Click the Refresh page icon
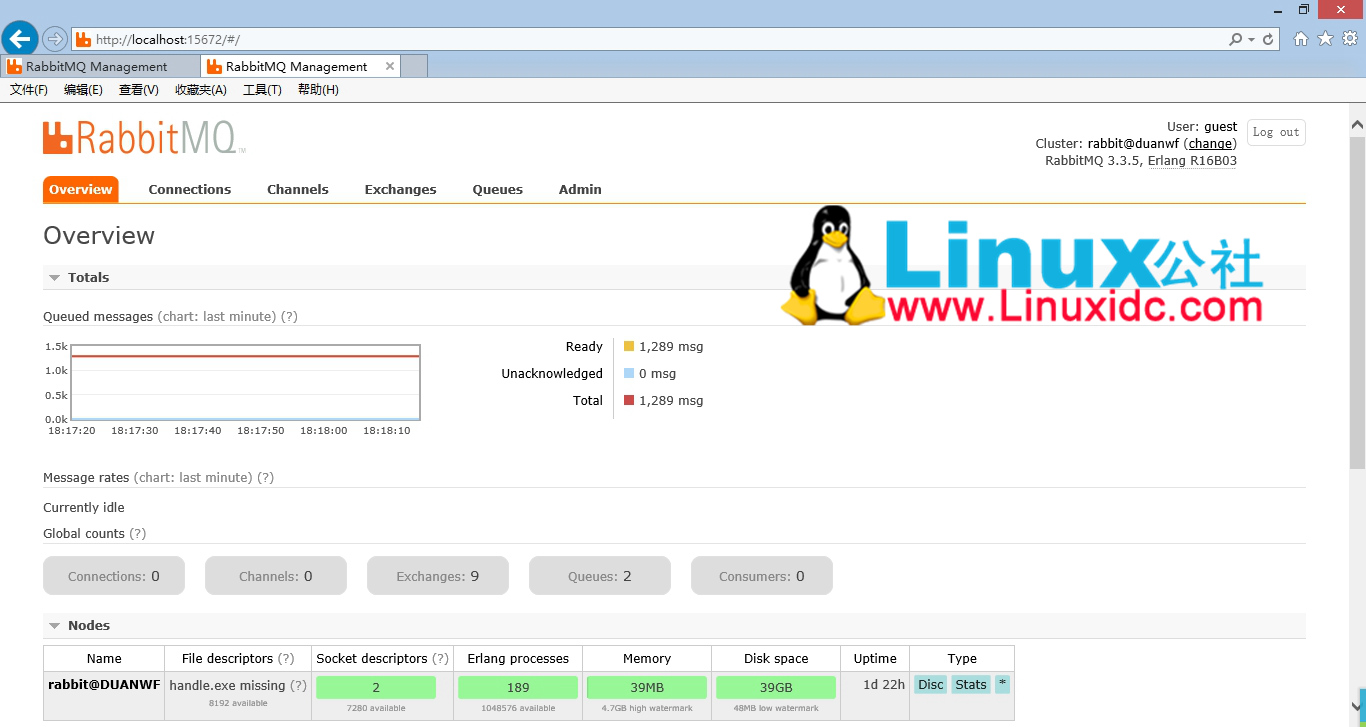The height and width of the screenshot is (727, 1366). pyautogui.click(x=1268, y=39)
